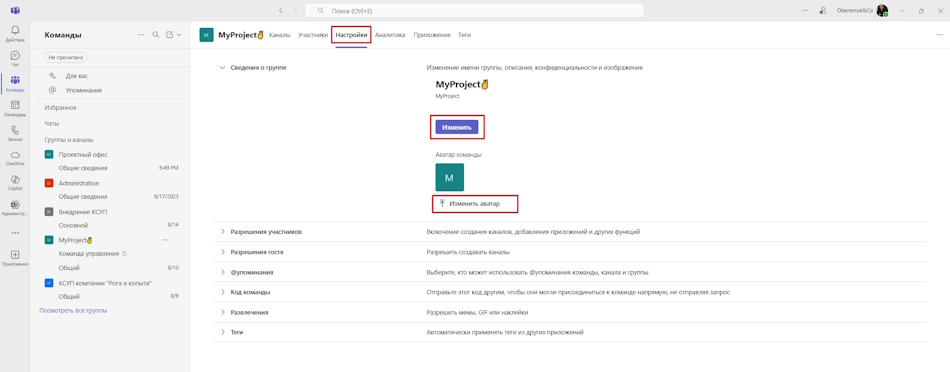Click Изменить аватар upload button
950x372 pixels.
470,204
